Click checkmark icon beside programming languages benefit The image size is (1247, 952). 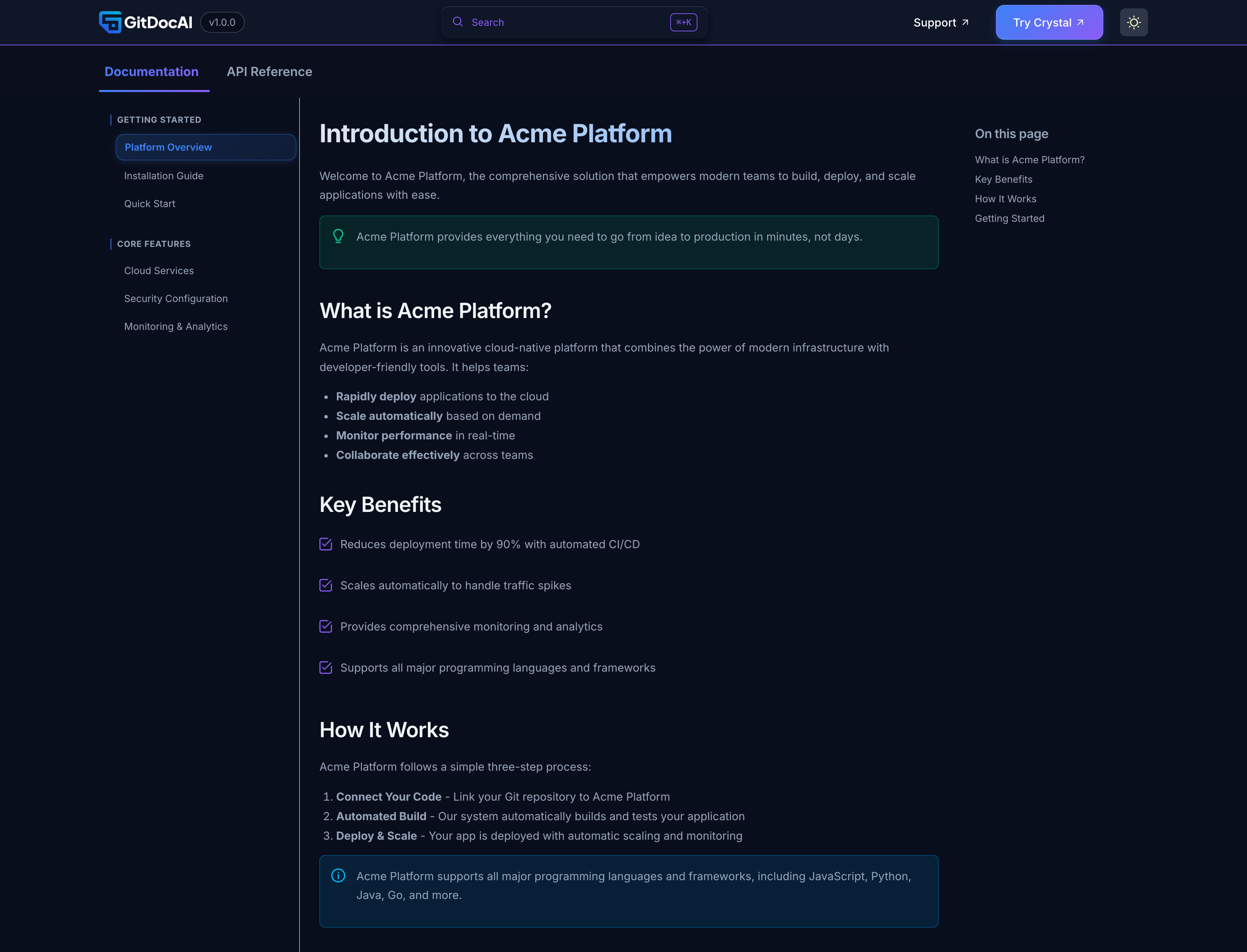[x=326, y=667]
